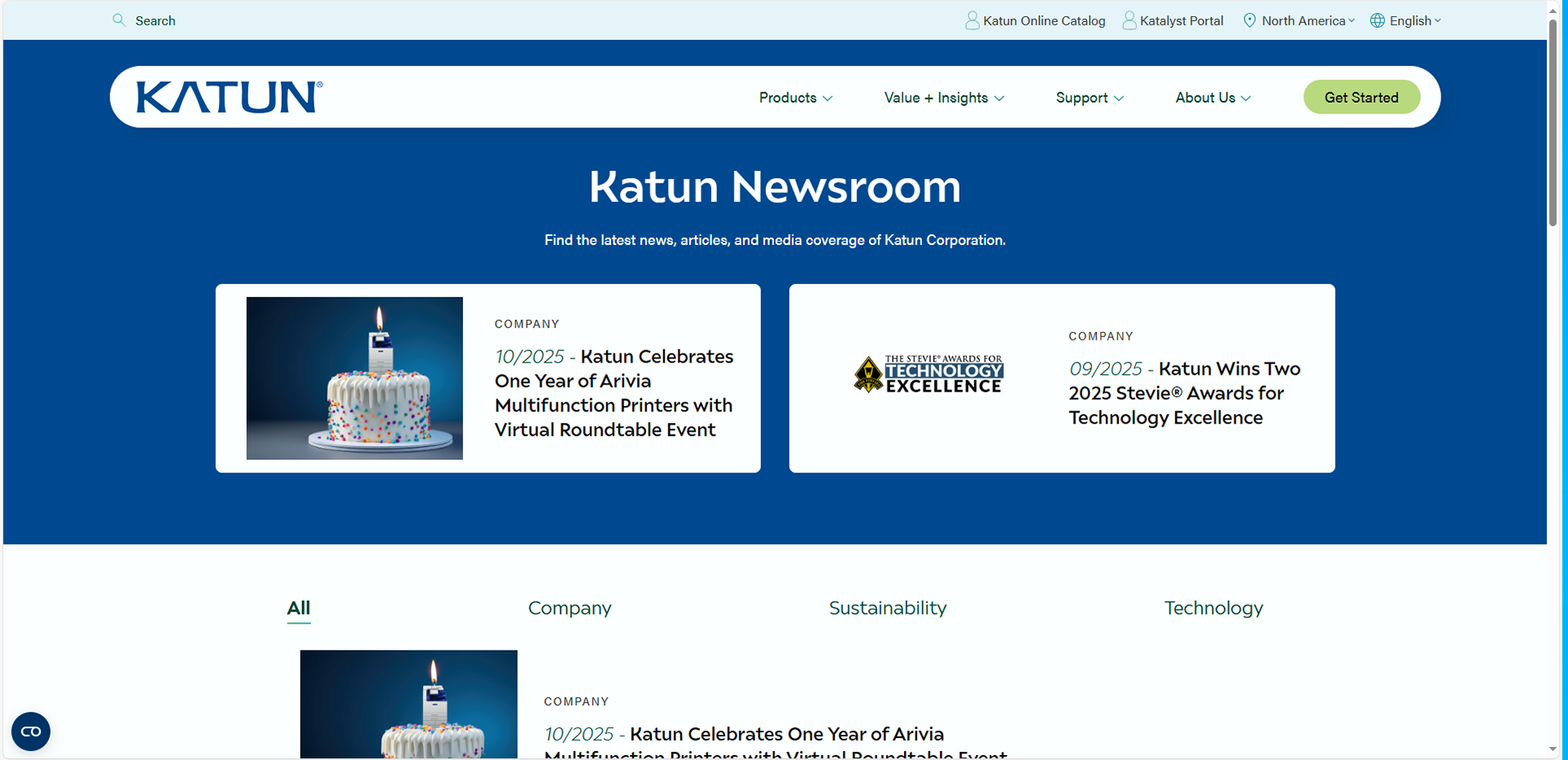Click the globe icon next to English

[x=1376, y=20]
